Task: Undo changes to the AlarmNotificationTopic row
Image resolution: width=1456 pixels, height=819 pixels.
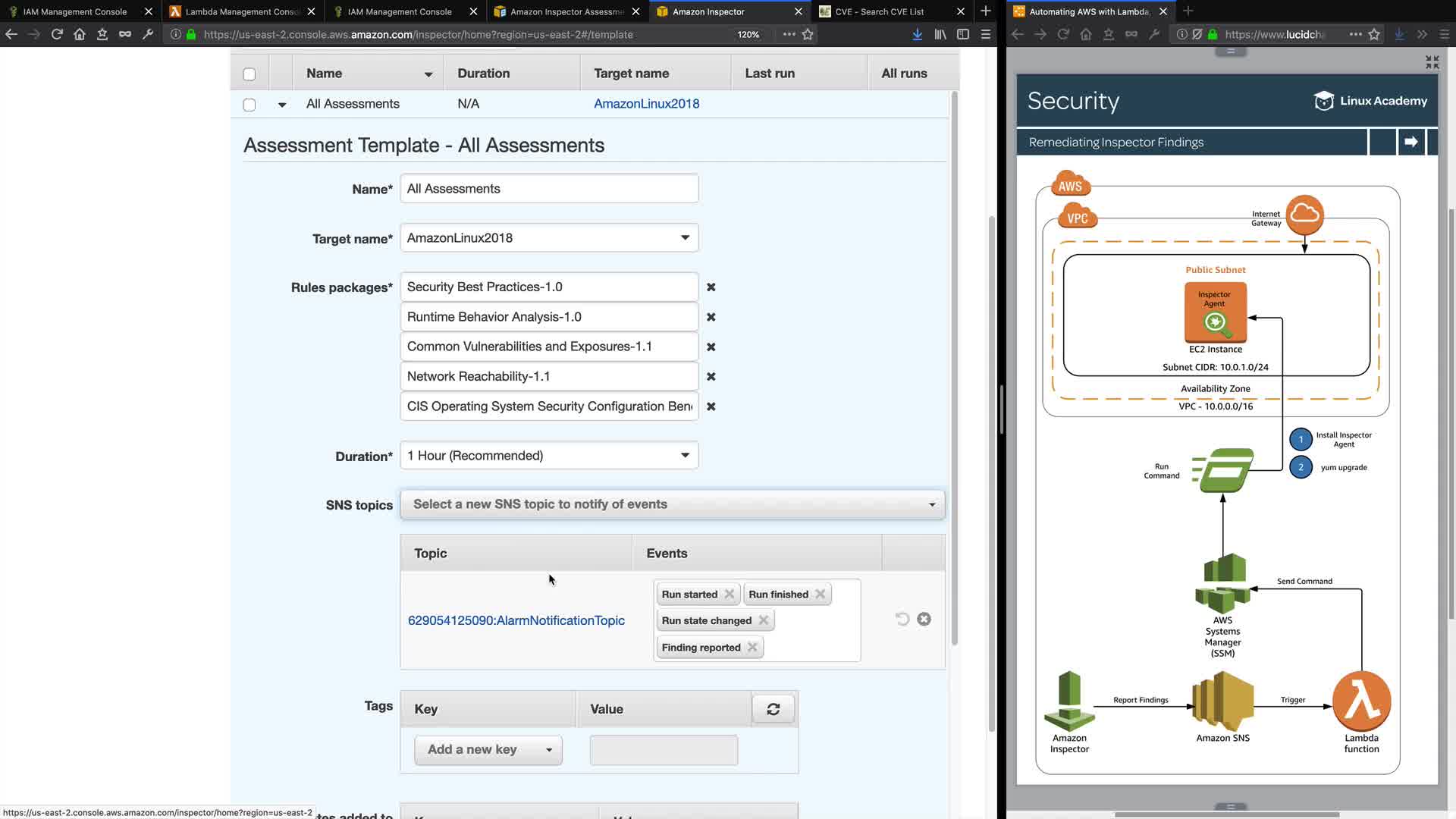Action: [x=902, y=620]
